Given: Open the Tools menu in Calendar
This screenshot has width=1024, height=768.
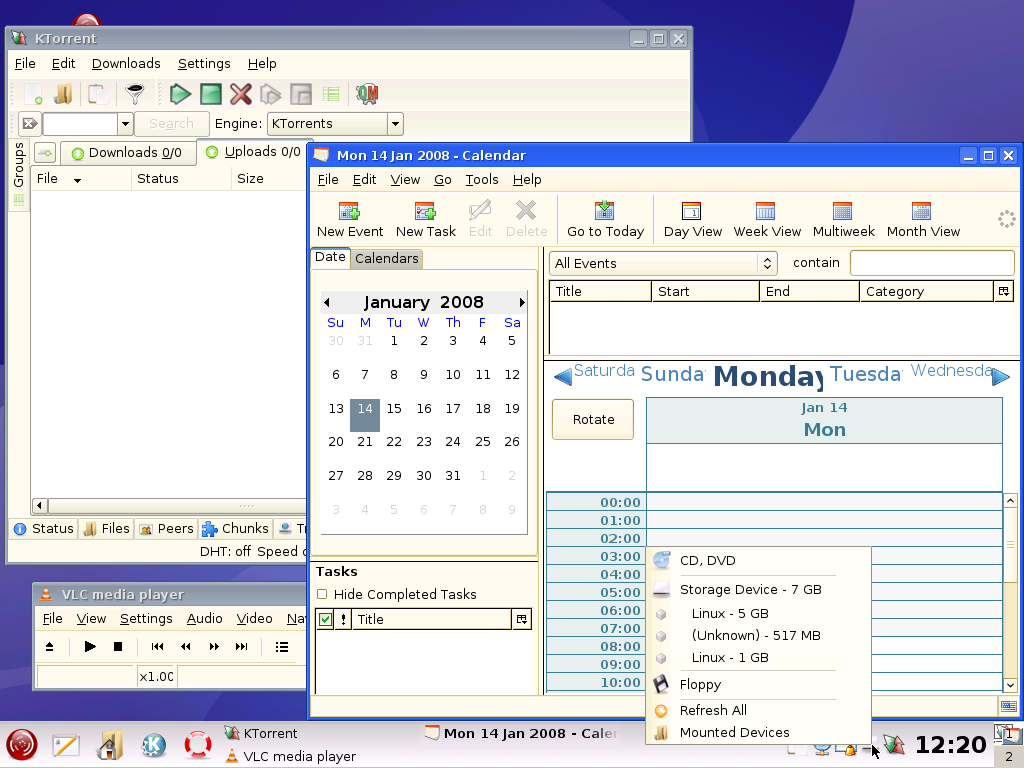Looking at the screenshot, I should pos(481,180).
